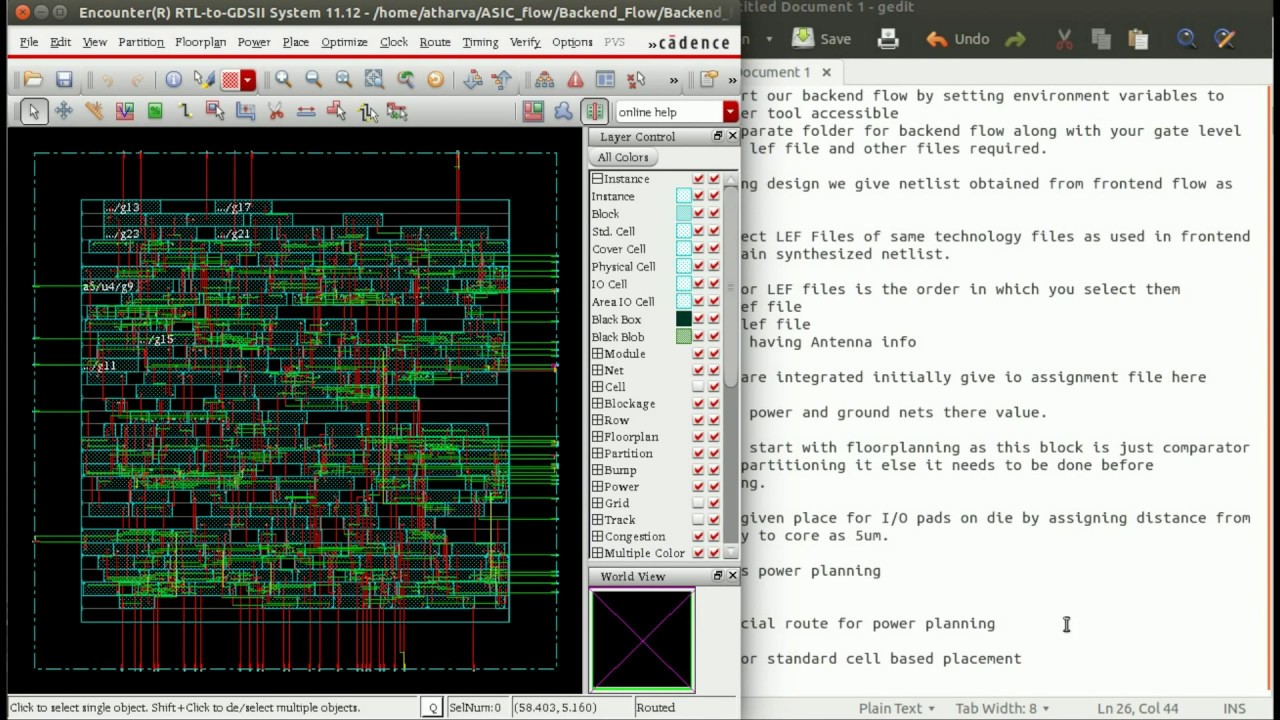Click the copy icon in gedit toolbar
This screenshot has width=1280, height=720.
click(x=1101, y=39)
